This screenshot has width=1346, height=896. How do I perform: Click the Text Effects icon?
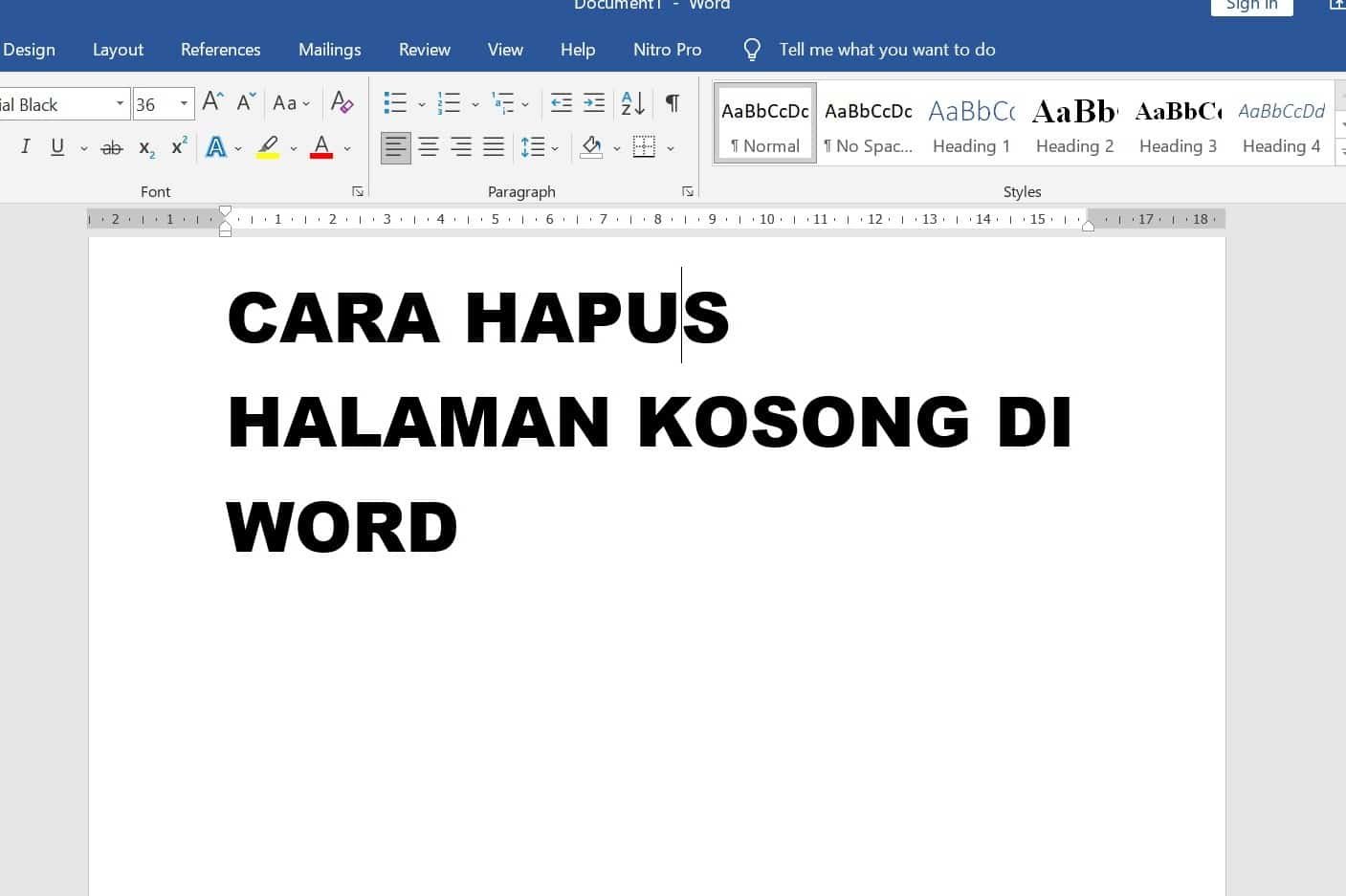tap(217, 147)
